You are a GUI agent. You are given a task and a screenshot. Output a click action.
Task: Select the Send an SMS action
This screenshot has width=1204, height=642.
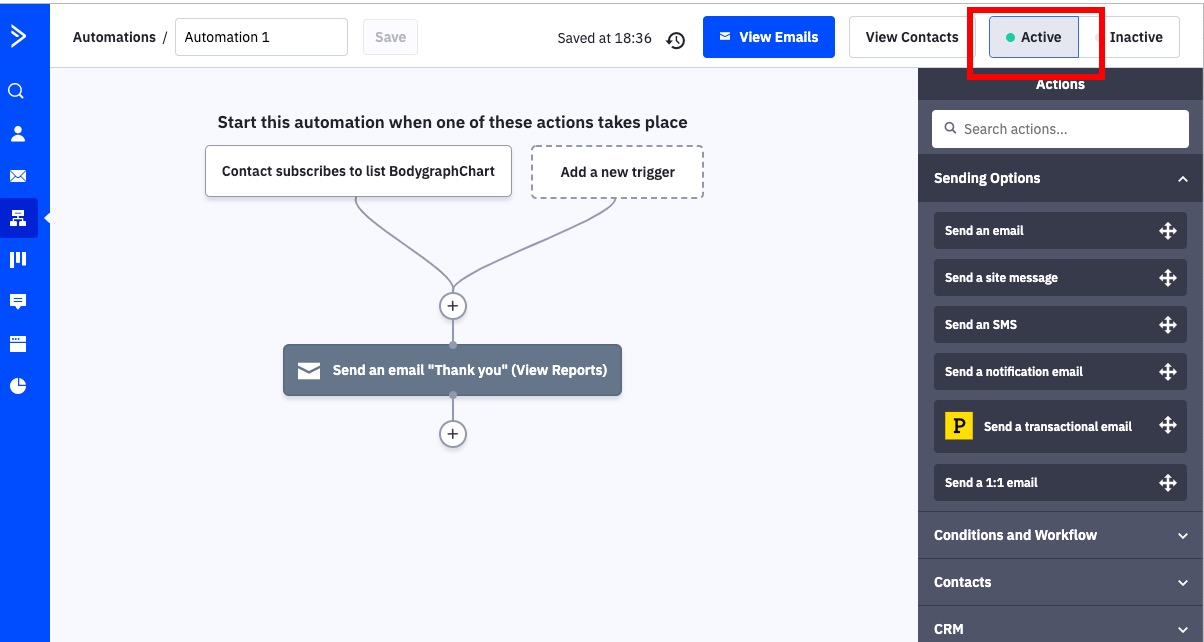pyautogui.click(x=1060, y=325)
